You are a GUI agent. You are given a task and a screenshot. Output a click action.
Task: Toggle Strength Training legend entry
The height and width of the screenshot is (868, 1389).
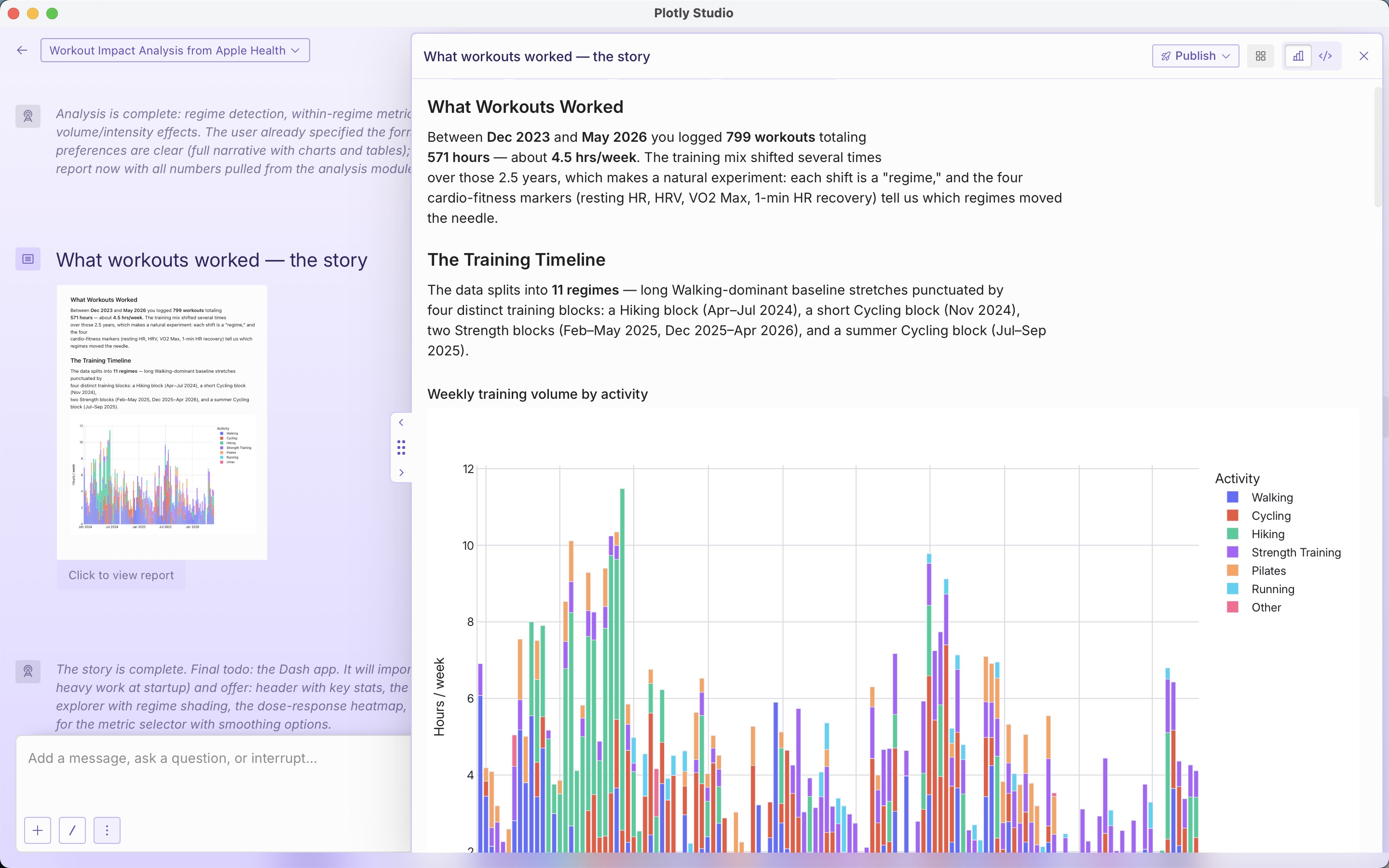pyautogui.click(x=1283, y=553)
